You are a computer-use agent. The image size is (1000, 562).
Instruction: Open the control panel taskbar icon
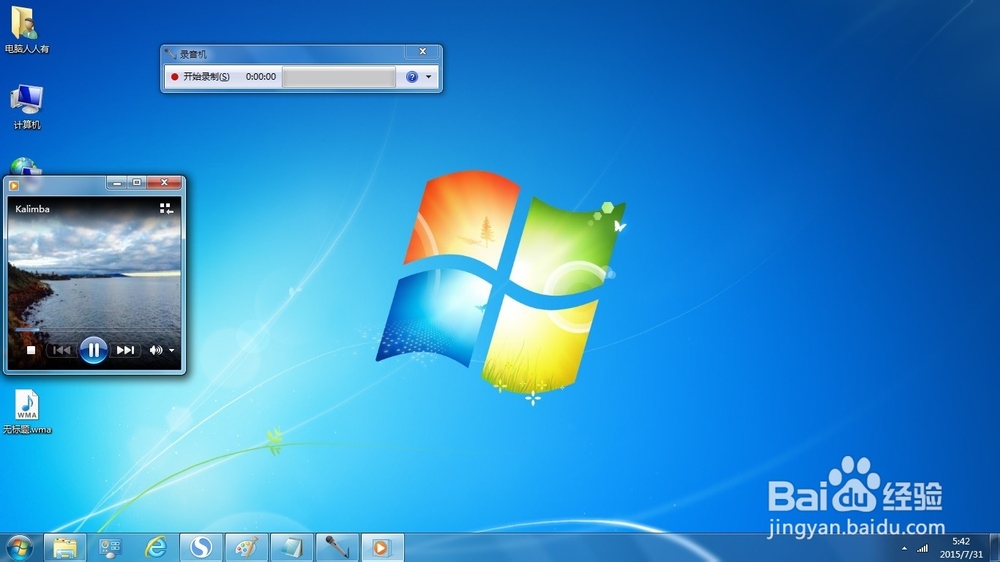(110, 547)
